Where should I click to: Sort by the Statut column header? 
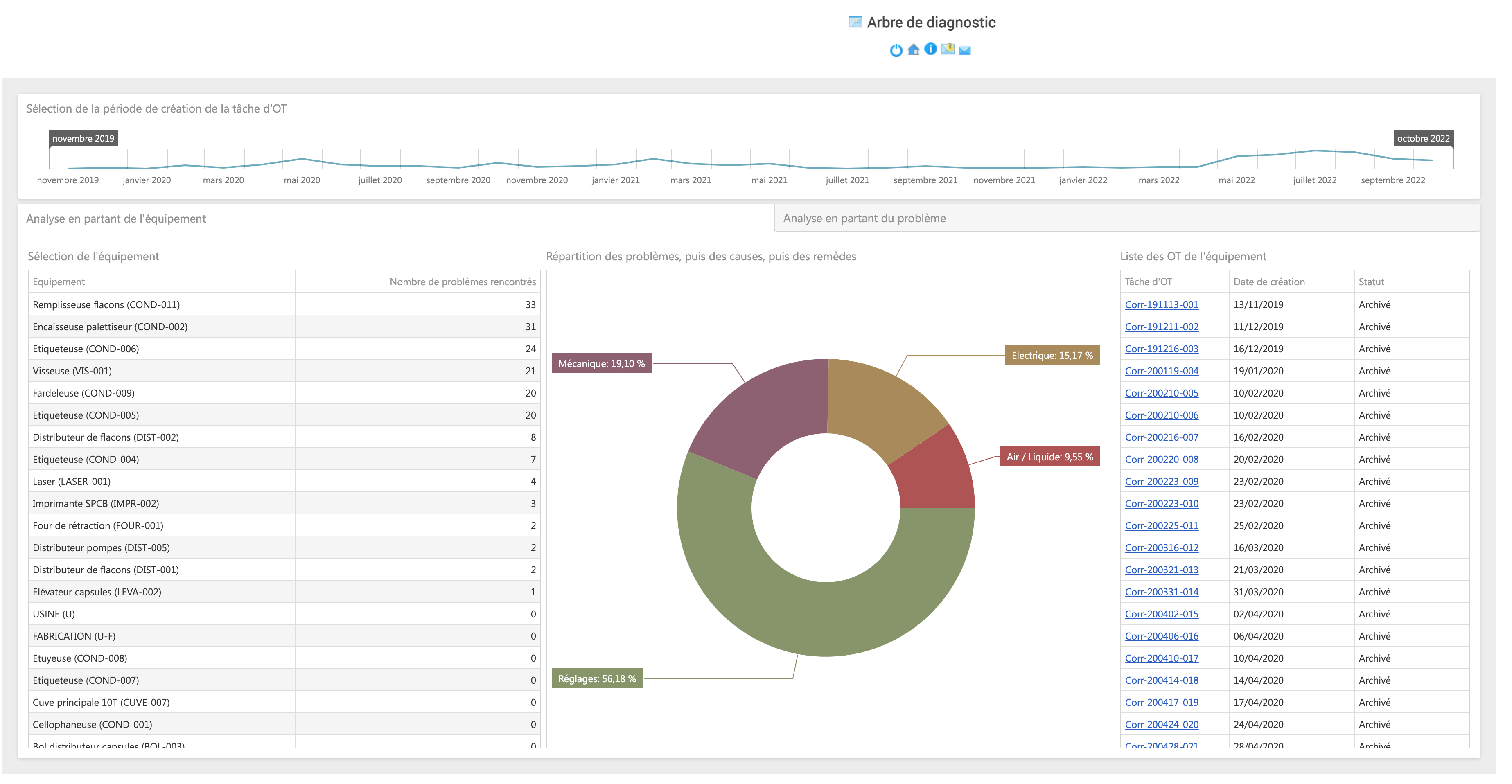point(1412,282)
